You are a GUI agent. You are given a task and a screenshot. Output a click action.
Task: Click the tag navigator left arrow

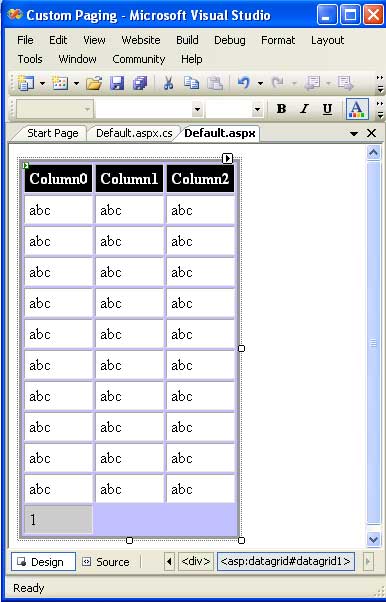[x=169, y=562]
